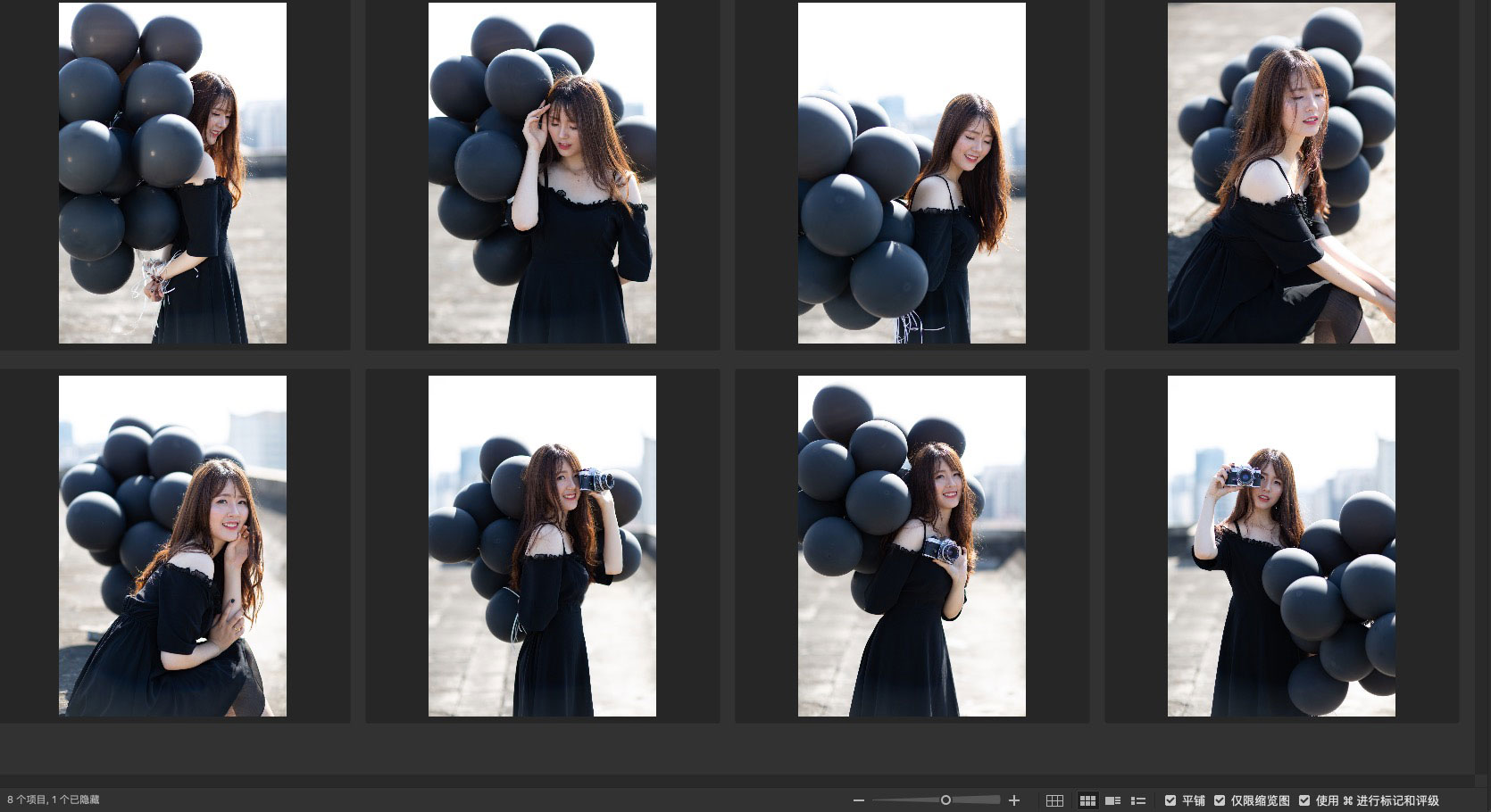Click the item count status text

pyautogui.click(x=54, y=800)
